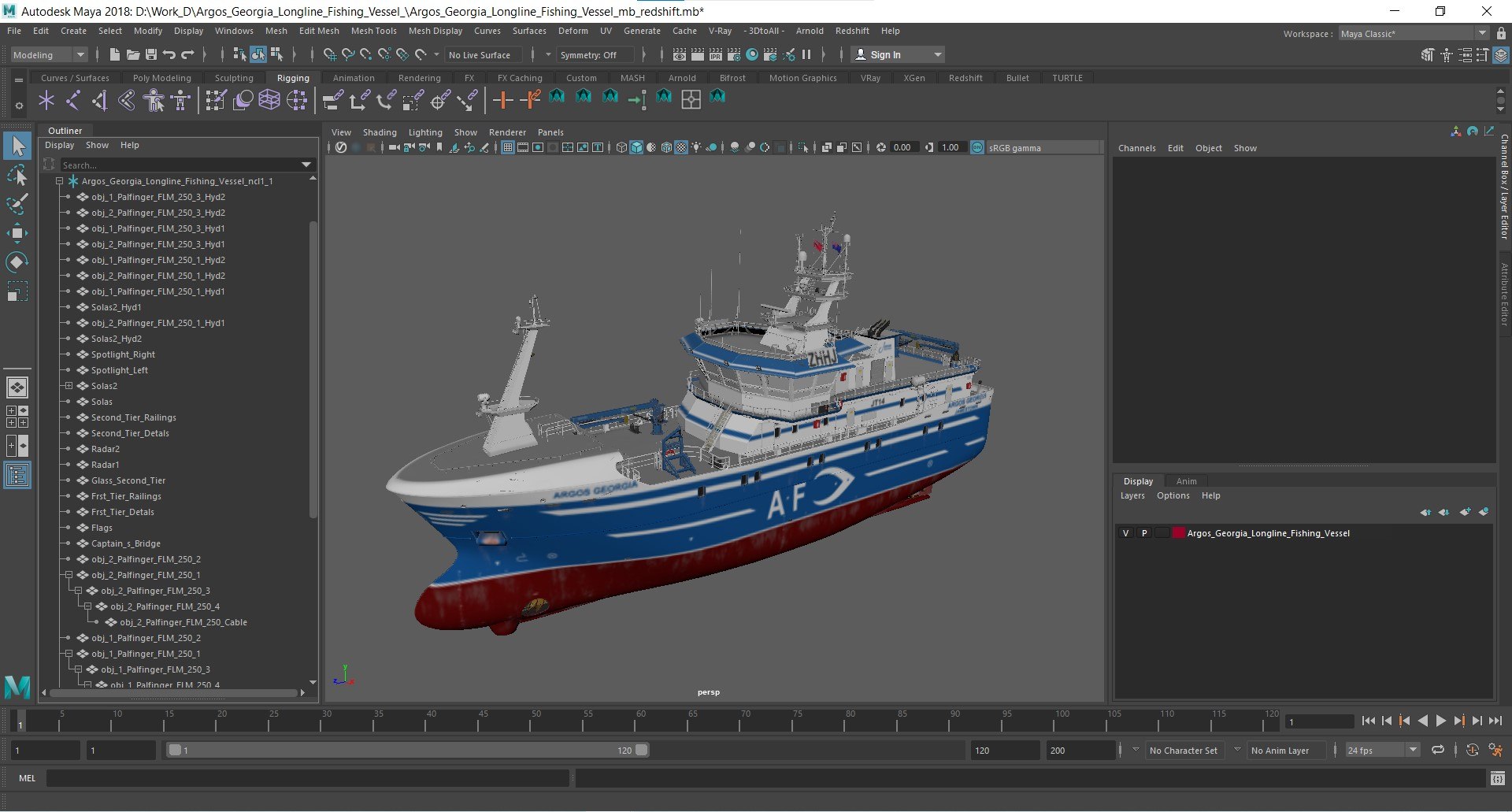This screenshot has height=812, width=1512.
Task: Lock the workspace padlock icon
Action: (x=1501, y=34)
